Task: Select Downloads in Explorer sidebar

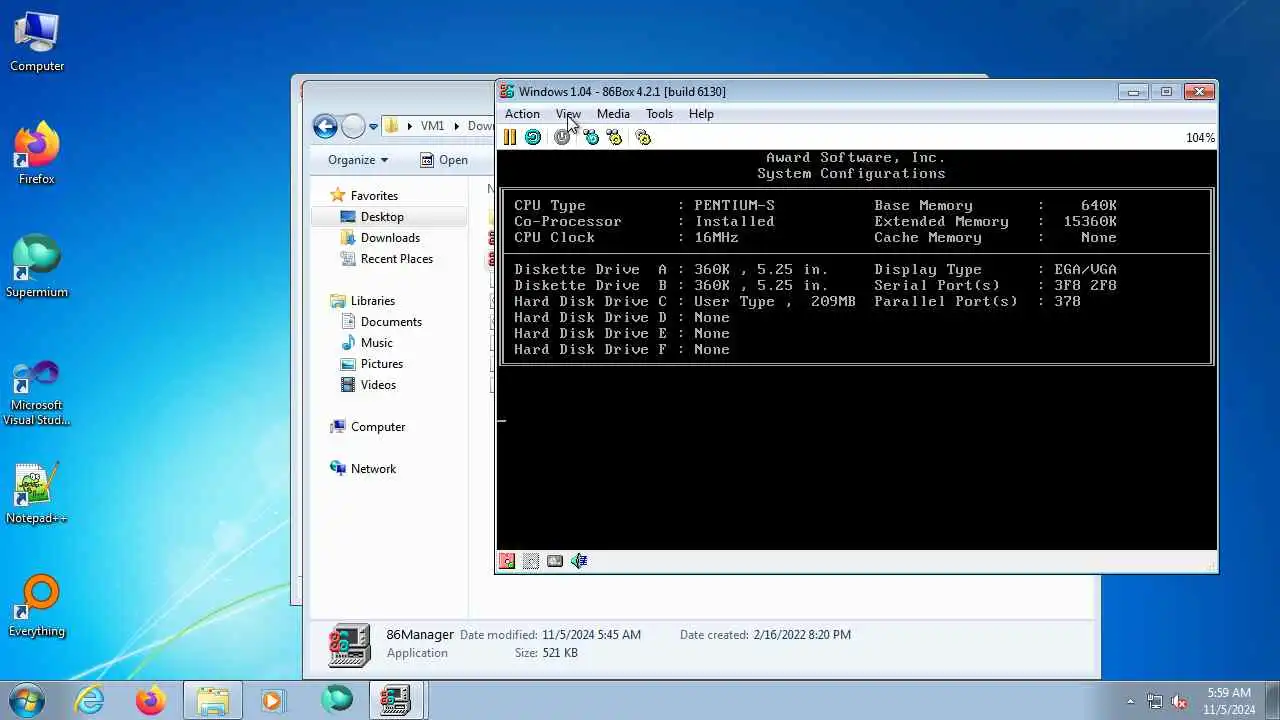Action: [380, 238]
